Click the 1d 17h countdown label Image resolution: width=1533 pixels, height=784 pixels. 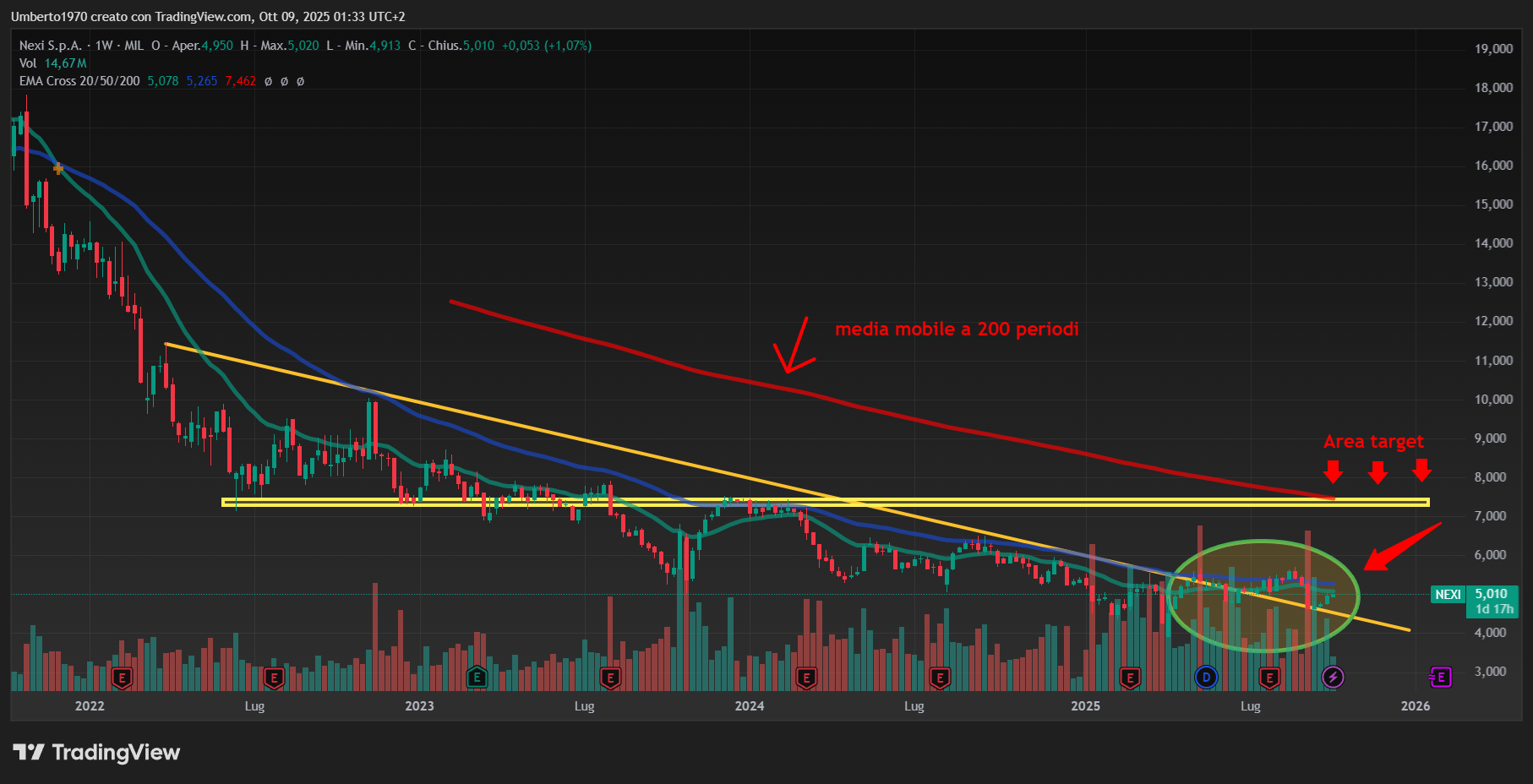1494,609
